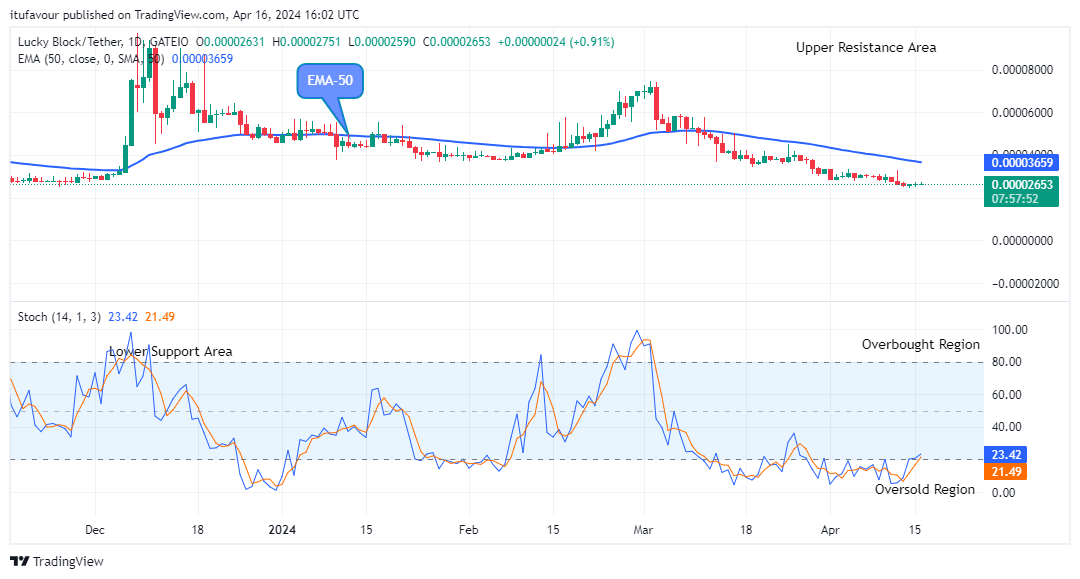
Task: Click the open price O0.00002631 value
Action: pos(230,42)
